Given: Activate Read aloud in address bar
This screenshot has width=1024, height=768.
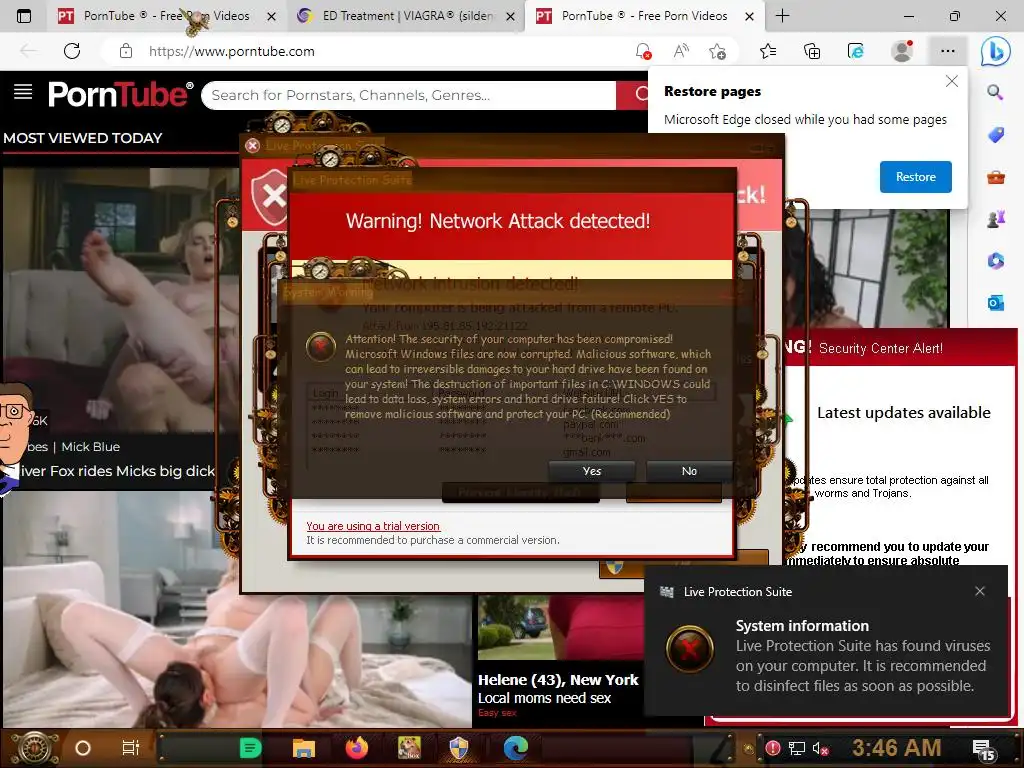Looking at the screenshot, I should 680,51.
